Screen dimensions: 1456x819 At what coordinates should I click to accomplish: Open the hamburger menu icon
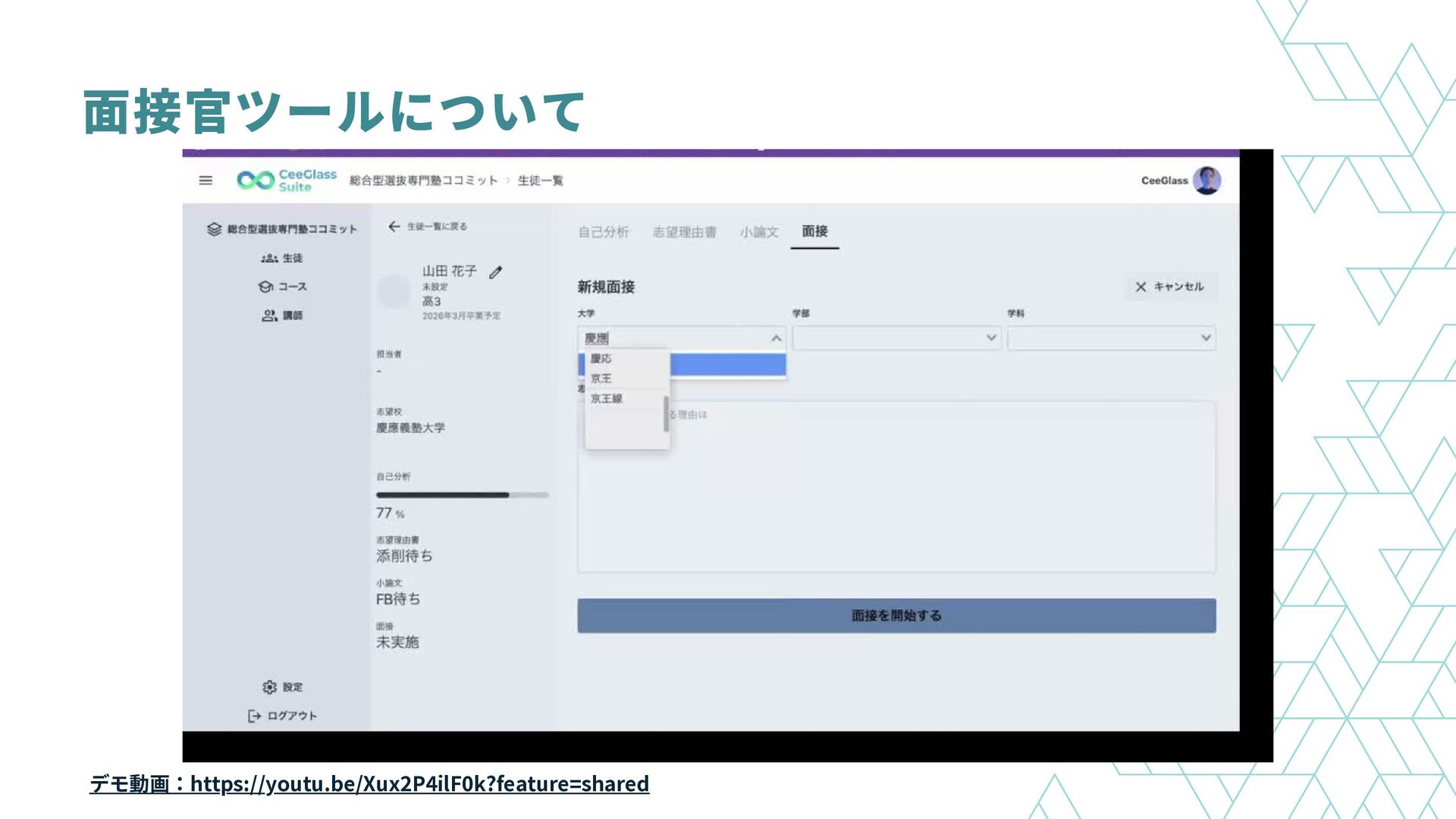(x=206, y=180)
